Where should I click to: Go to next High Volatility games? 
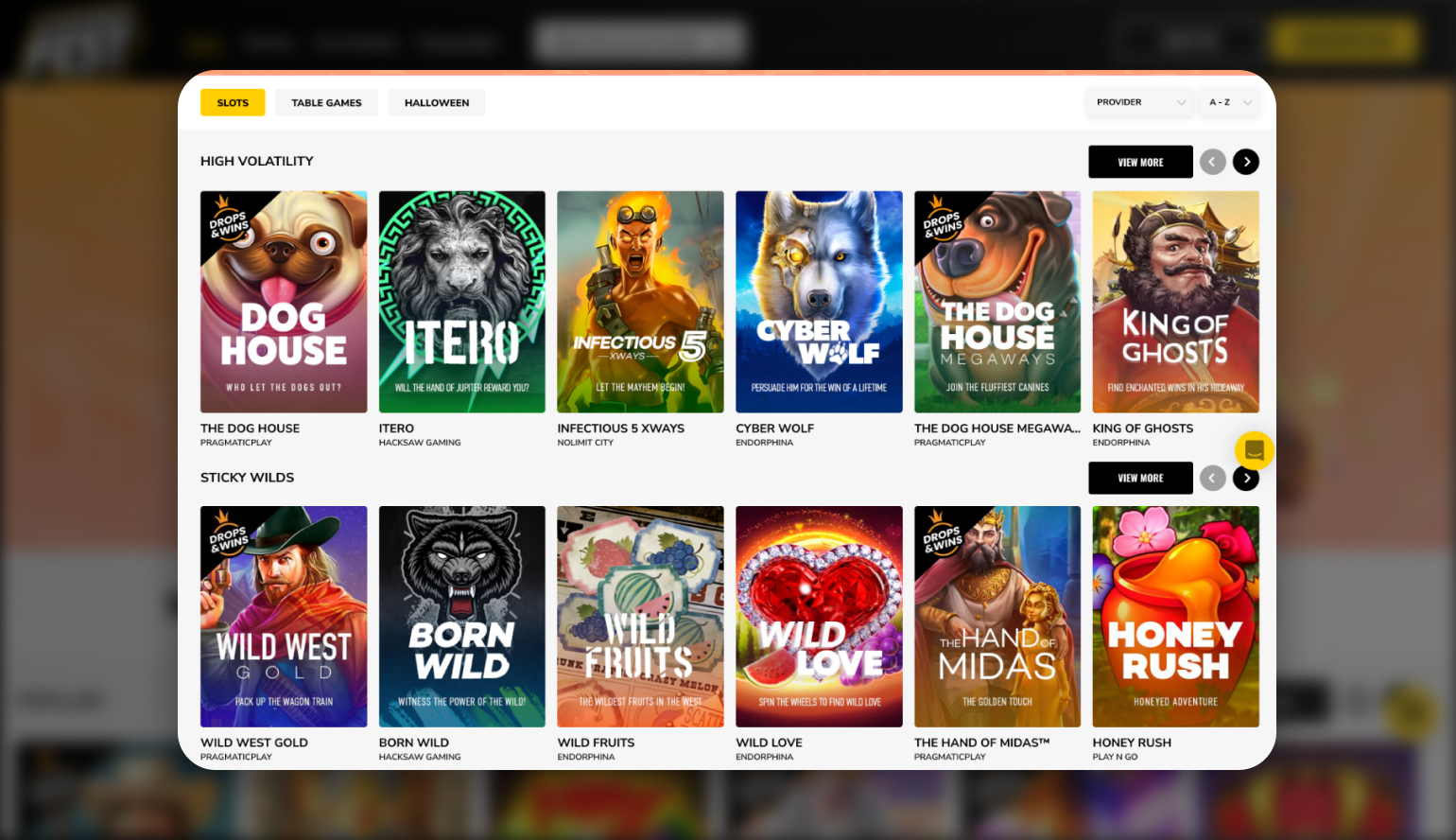coord(1246,162)
